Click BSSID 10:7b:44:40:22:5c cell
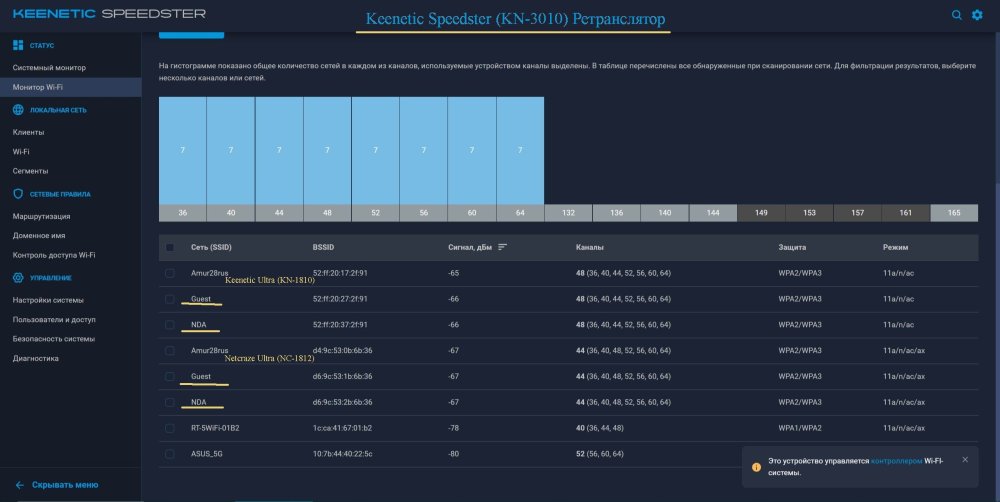Image resolution: width=1000 pixels, height=502 pixels. coord(342,454)
